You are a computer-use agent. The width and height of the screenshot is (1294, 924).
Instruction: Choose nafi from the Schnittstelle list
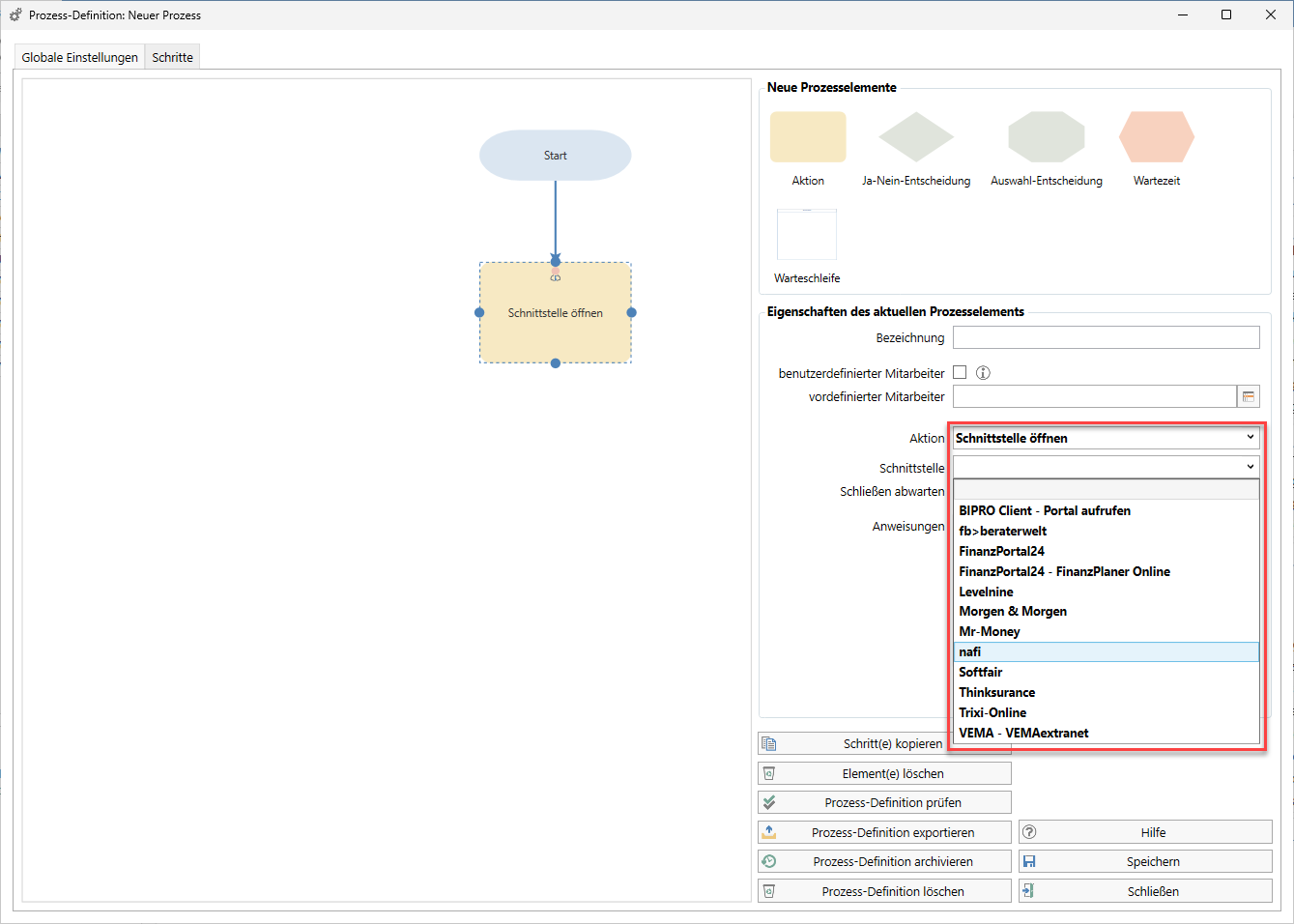pyautogui.click(x=970, y=652)
